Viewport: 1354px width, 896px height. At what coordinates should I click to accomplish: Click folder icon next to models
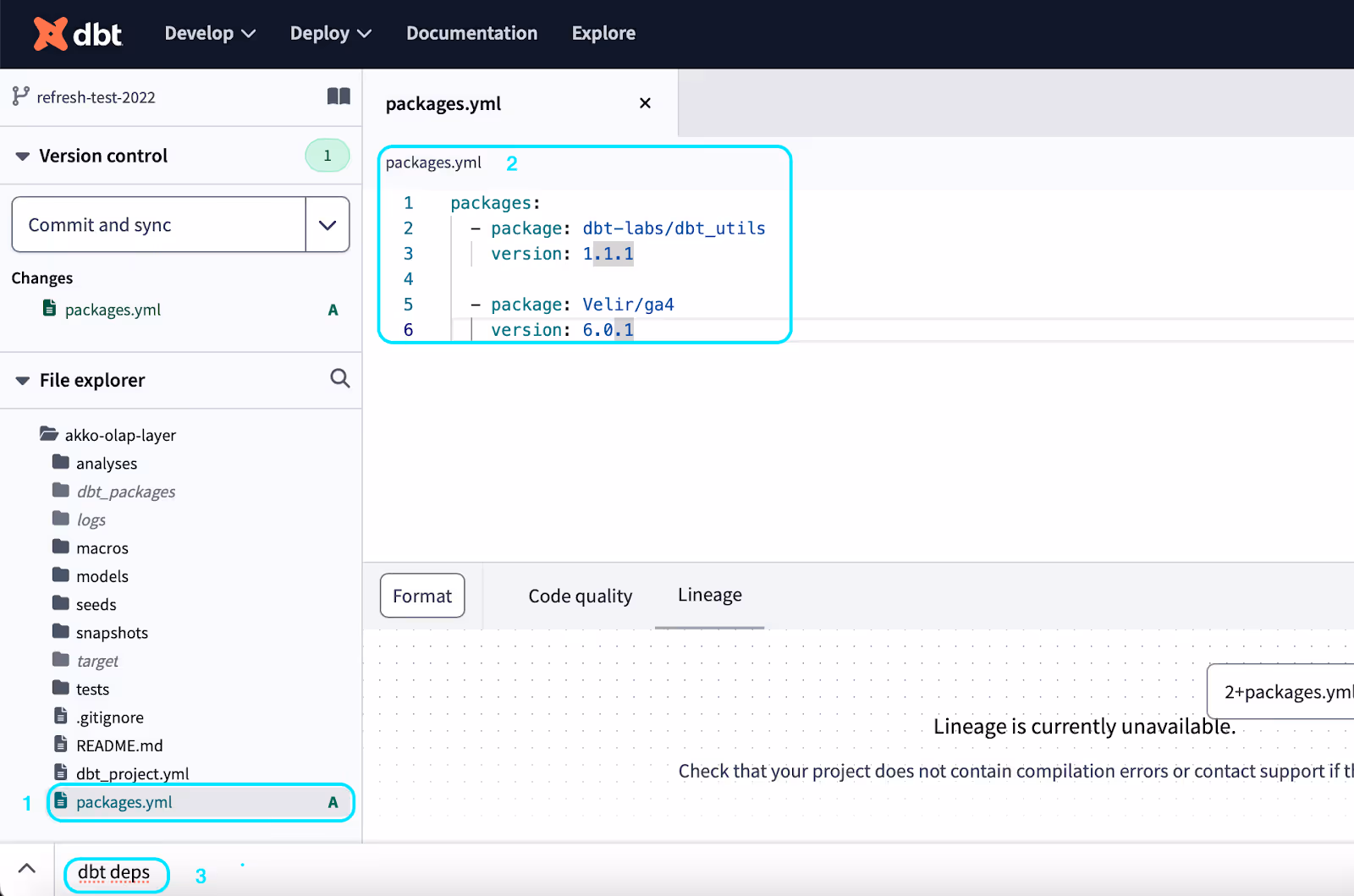(61, 574)
